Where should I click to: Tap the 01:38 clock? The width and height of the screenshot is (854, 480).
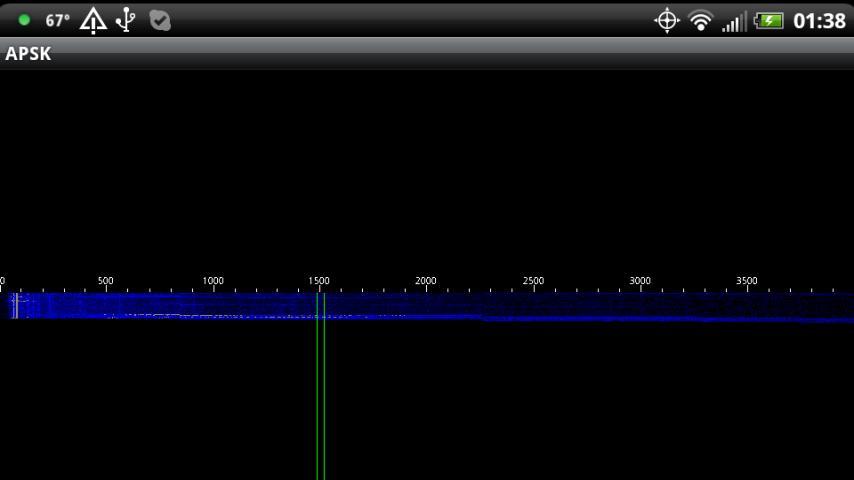819,20
